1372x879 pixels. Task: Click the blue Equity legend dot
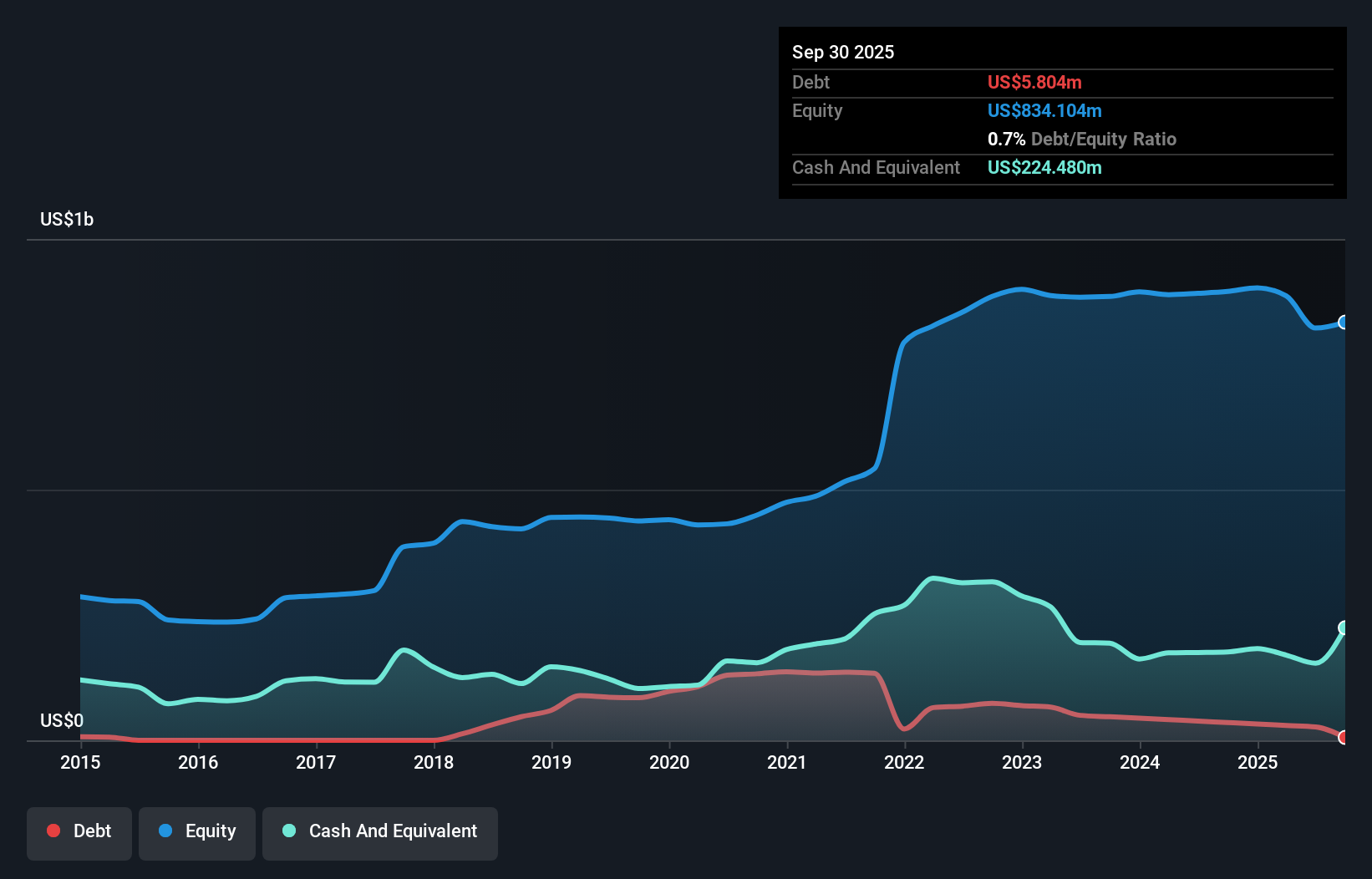[x=167, y=831]
